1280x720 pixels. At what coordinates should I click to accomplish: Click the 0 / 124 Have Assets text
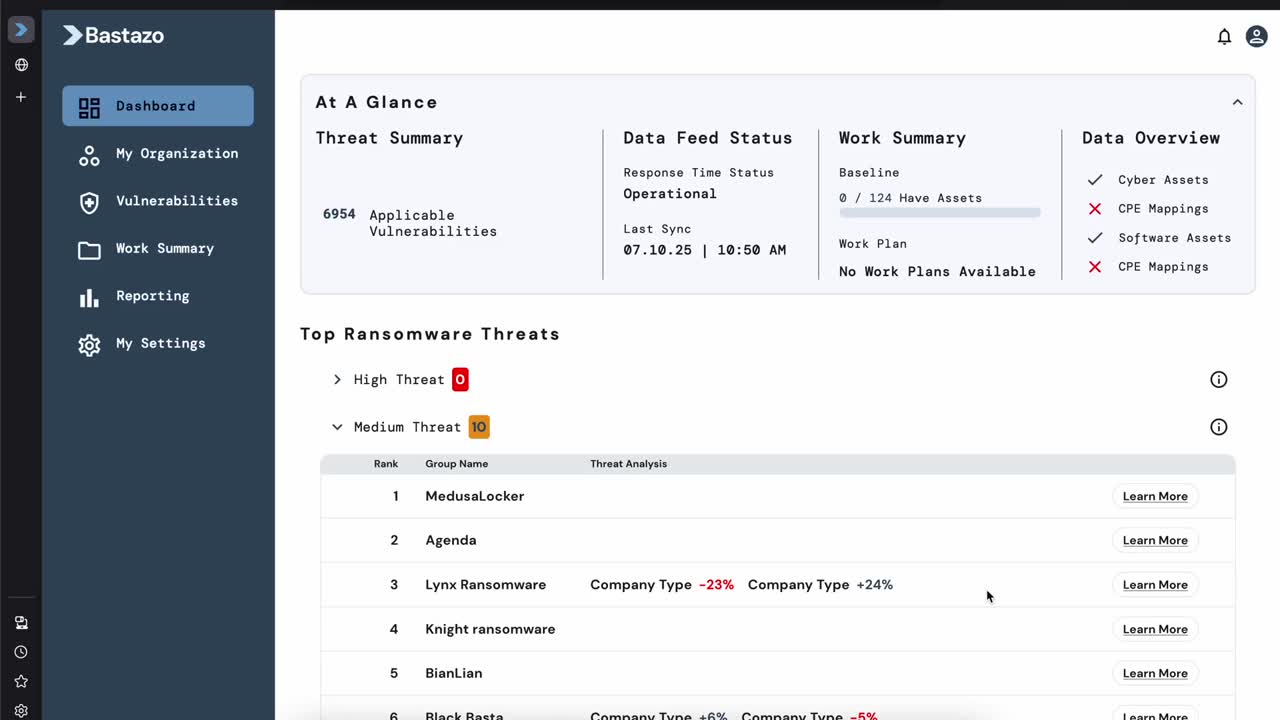click(910, 198)
